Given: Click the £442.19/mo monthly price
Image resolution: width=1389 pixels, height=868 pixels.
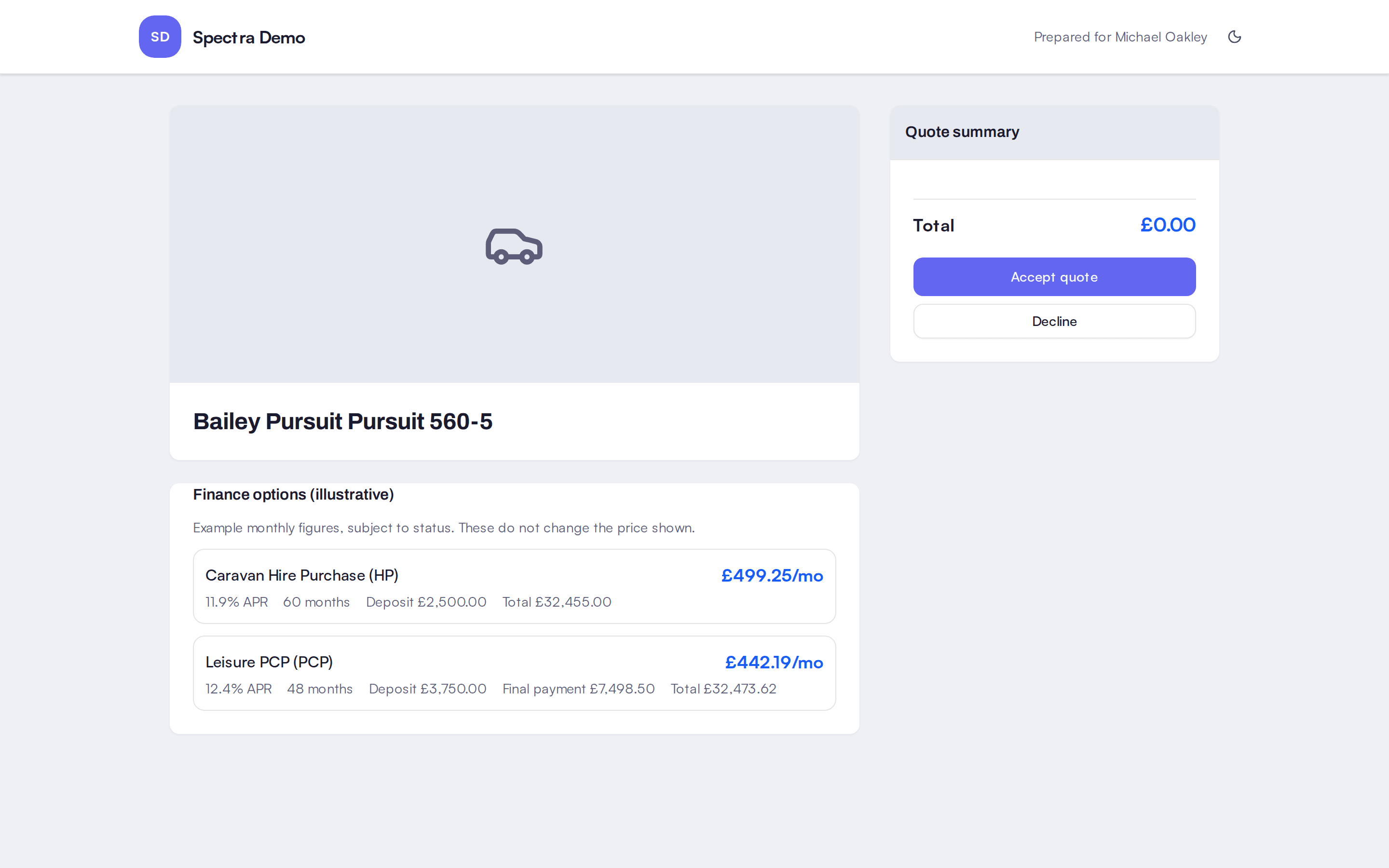Looking at the screenshot, I should pyautogui.click(x=774, y=662).
